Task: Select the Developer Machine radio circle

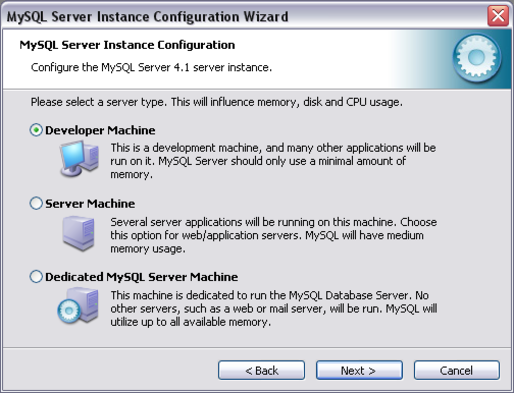Action: click(36, 130)
